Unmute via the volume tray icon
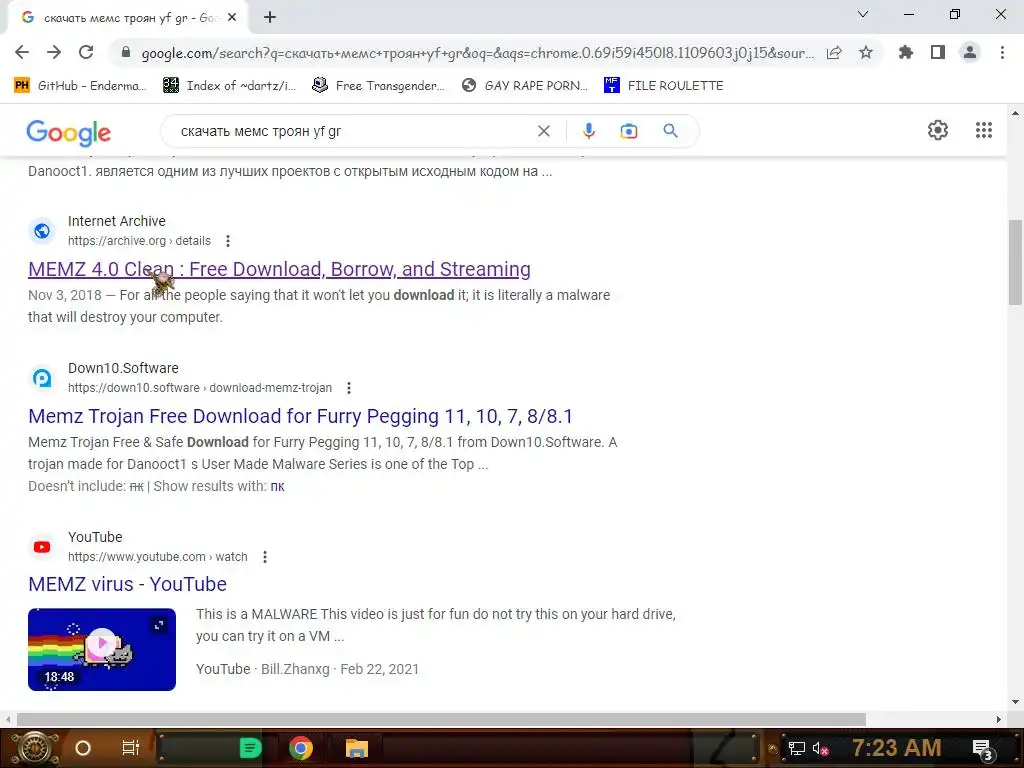 (820, 748)
